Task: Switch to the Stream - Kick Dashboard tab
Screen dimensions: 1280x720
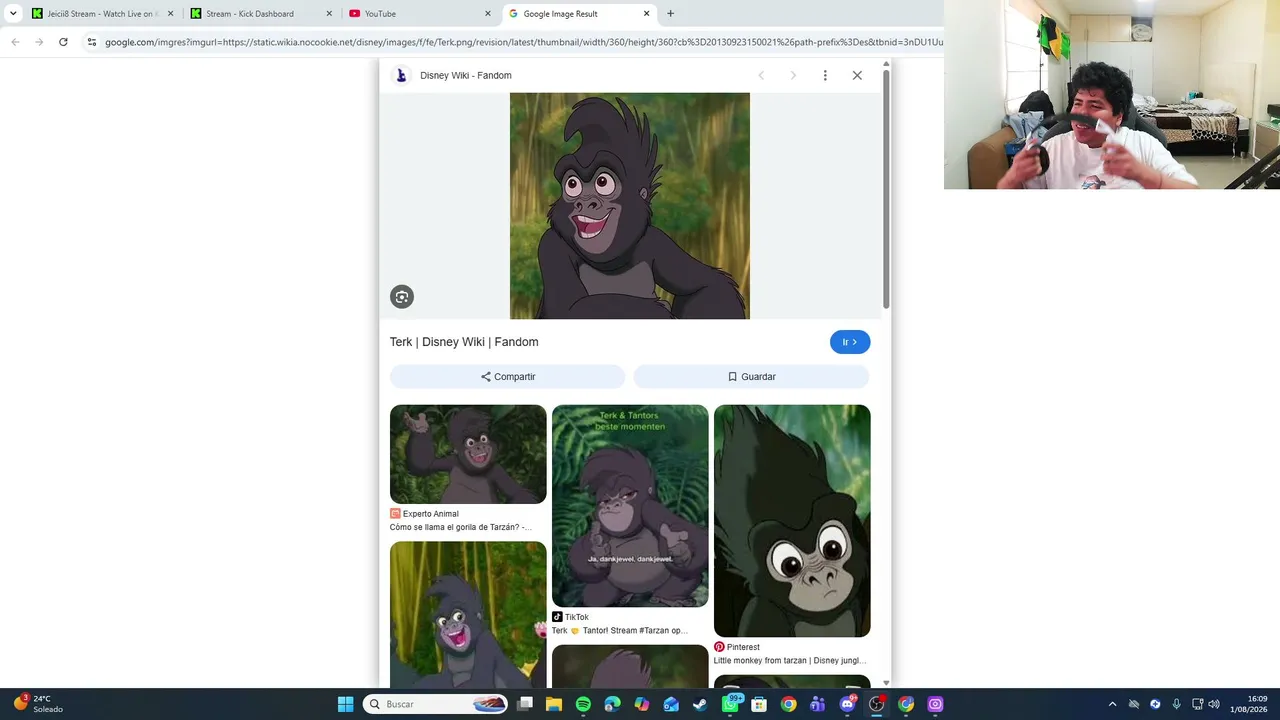Action: click(260, 14)
